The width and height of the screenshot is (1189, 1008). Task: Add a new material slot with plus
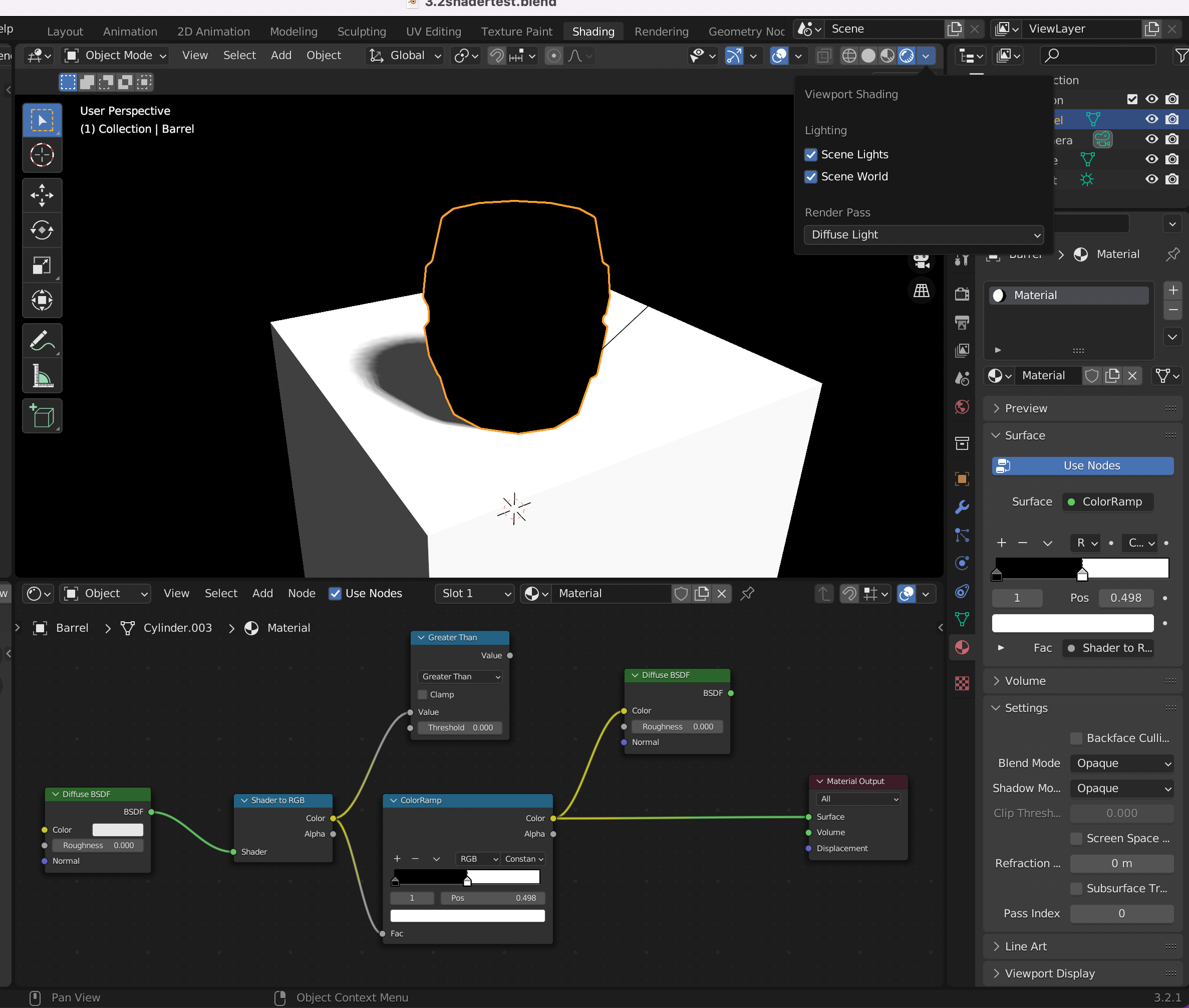pyautogui.click(x=1173, y=290)
